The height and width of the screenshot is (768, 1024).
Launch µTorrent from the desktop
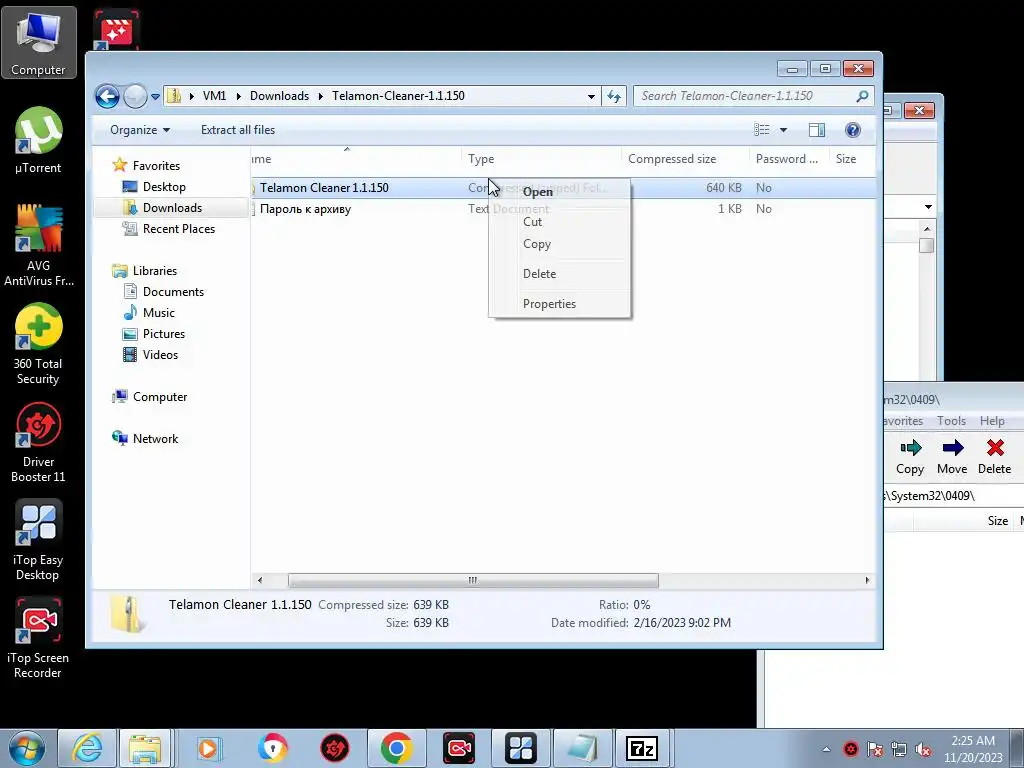point(39,140)
